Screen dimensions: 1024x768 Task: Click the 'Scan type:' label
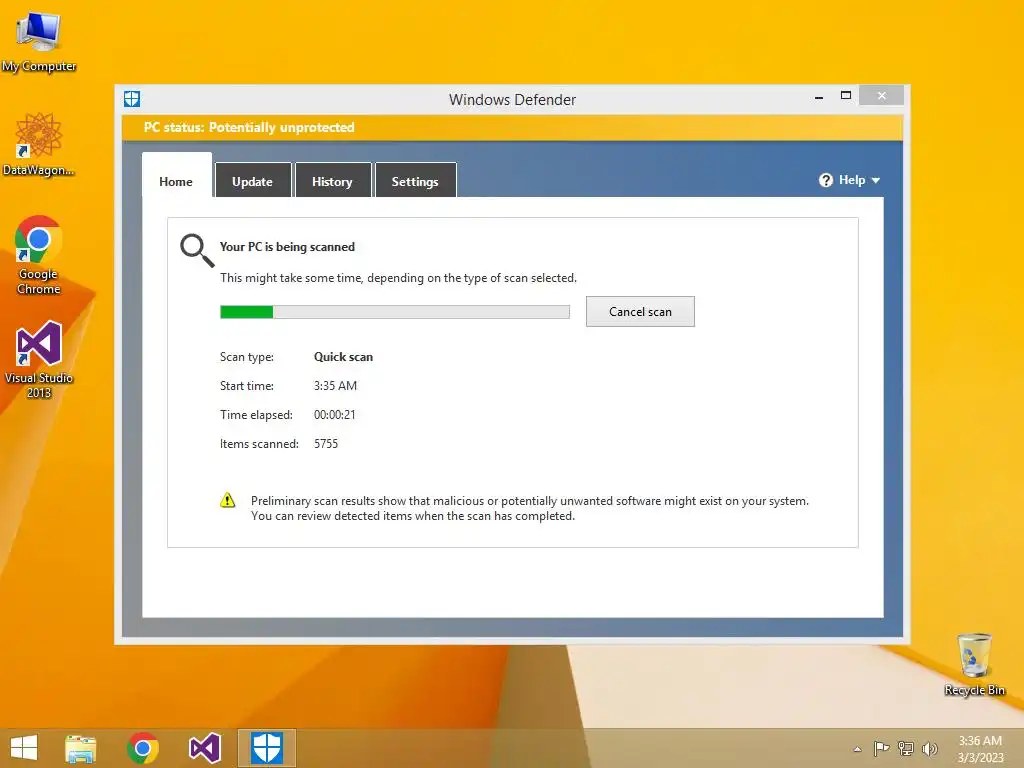(247, 357)
